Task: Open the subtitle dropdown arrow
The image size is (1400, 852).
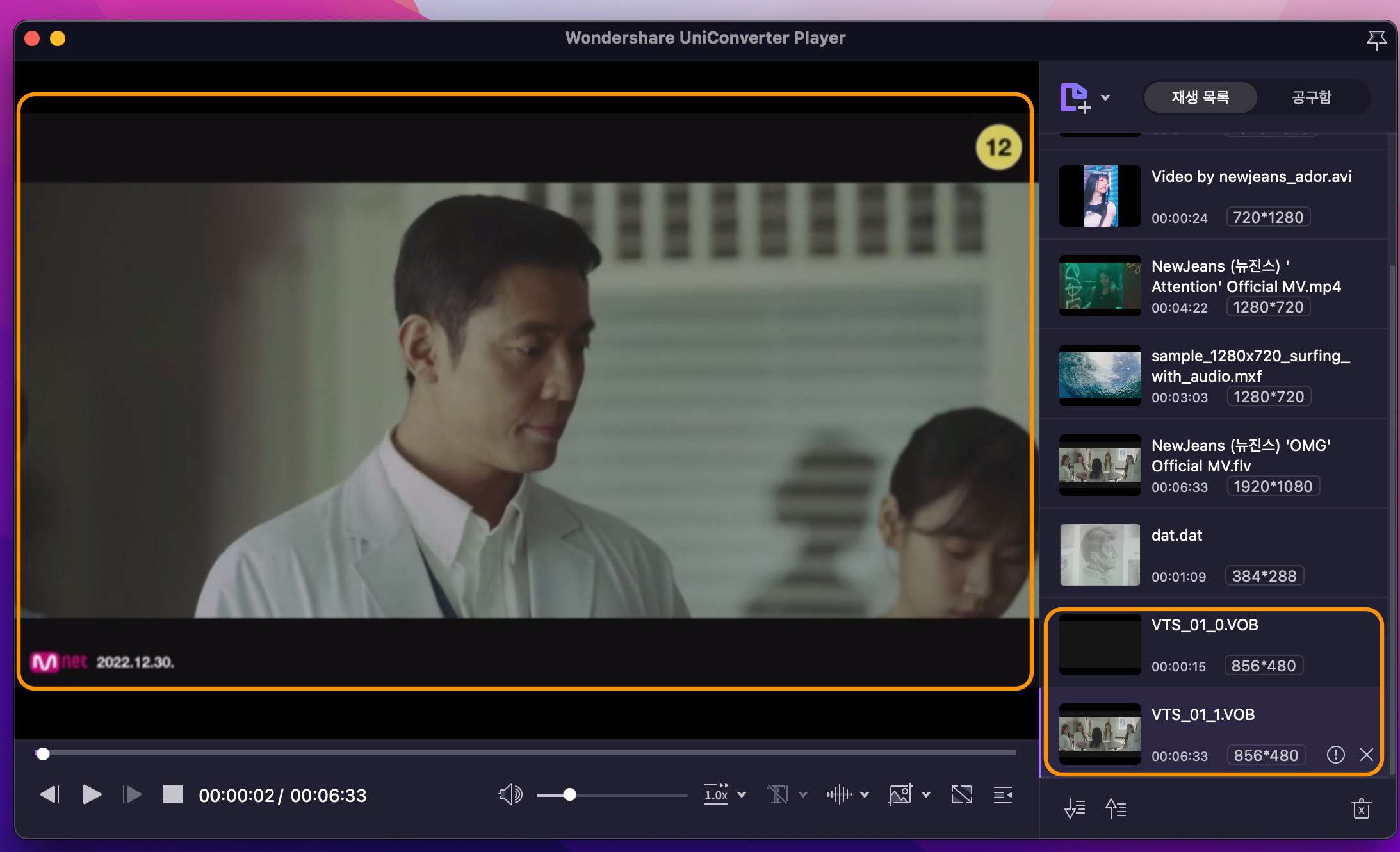Action: [x=803, y=795]
